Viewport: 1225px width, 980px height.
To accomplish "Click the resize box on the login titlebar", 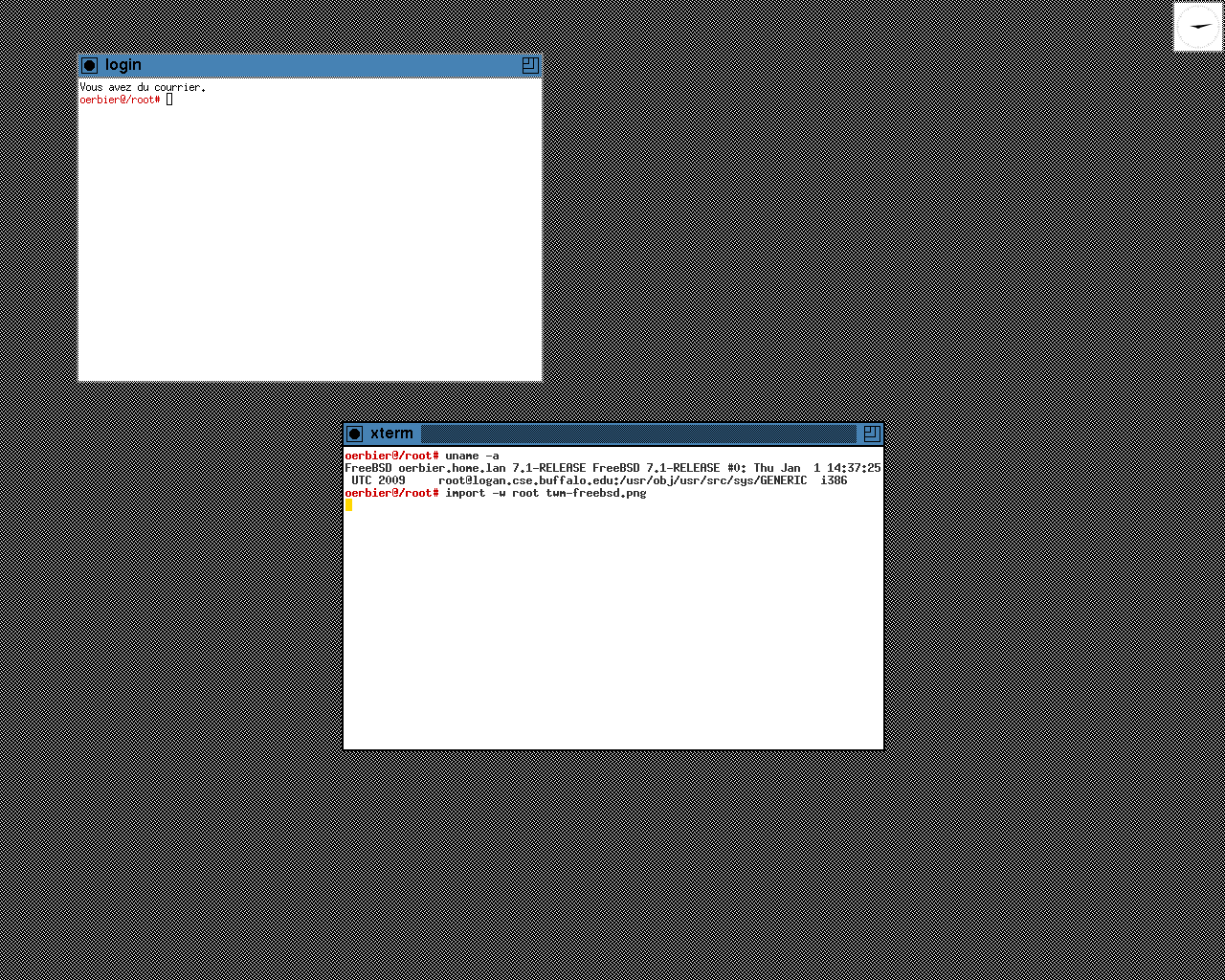I will pyautogui.click(x=529, y=65).
